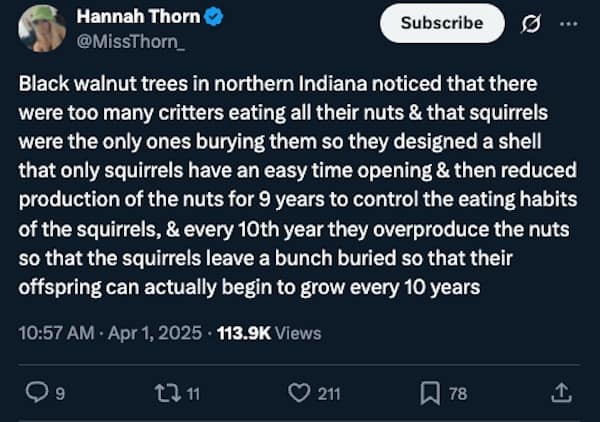Open the three-dot more options menu
Viewport: 600px width, 422px height.
[570, 23]
